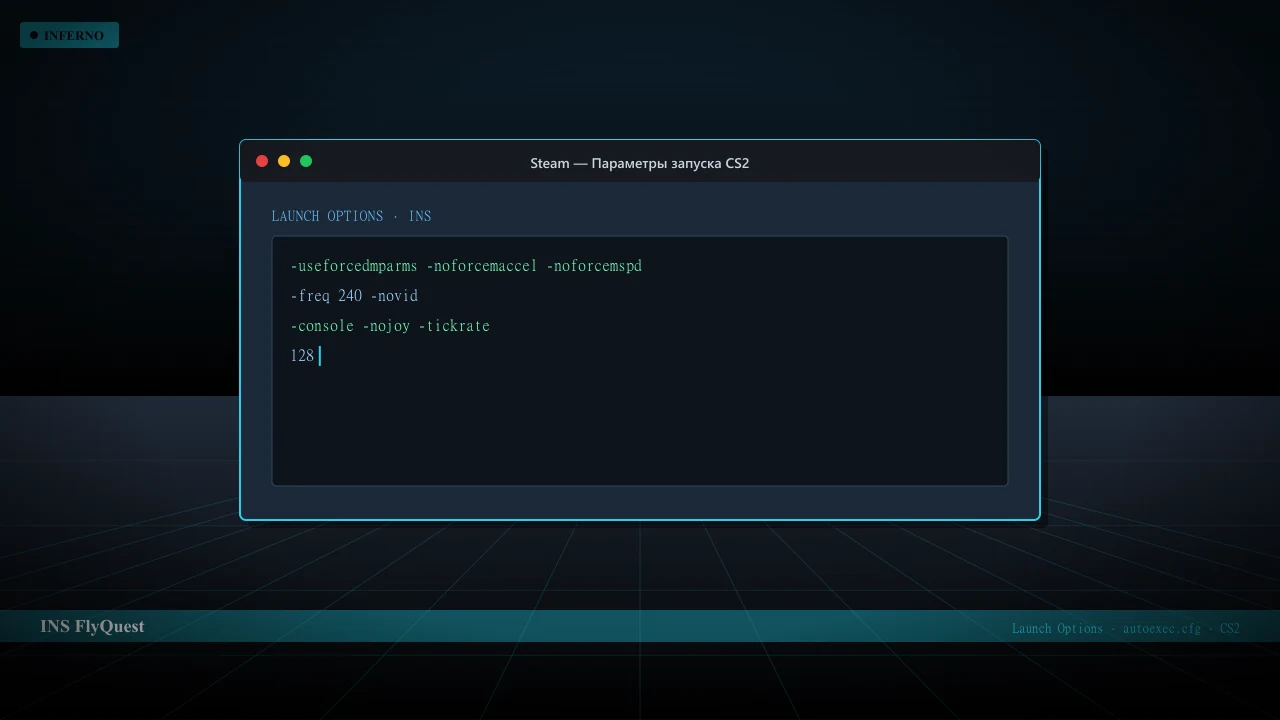Click the window title 'Steam — Параметры запуска CS2'
This screenshot has width=1280, height=720.
click(x=640, y=163)
